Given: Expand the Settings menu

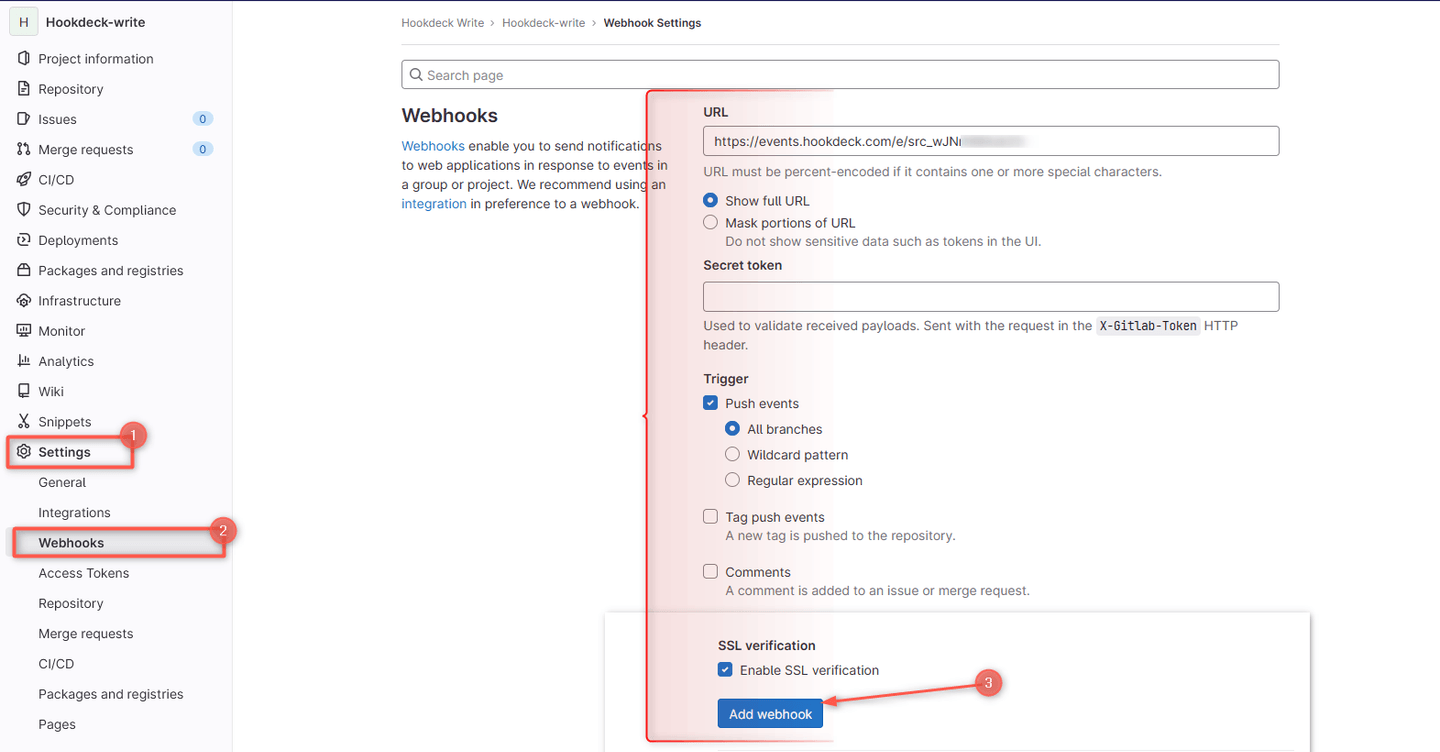Looking at the screenshot, I should point(65,451).
